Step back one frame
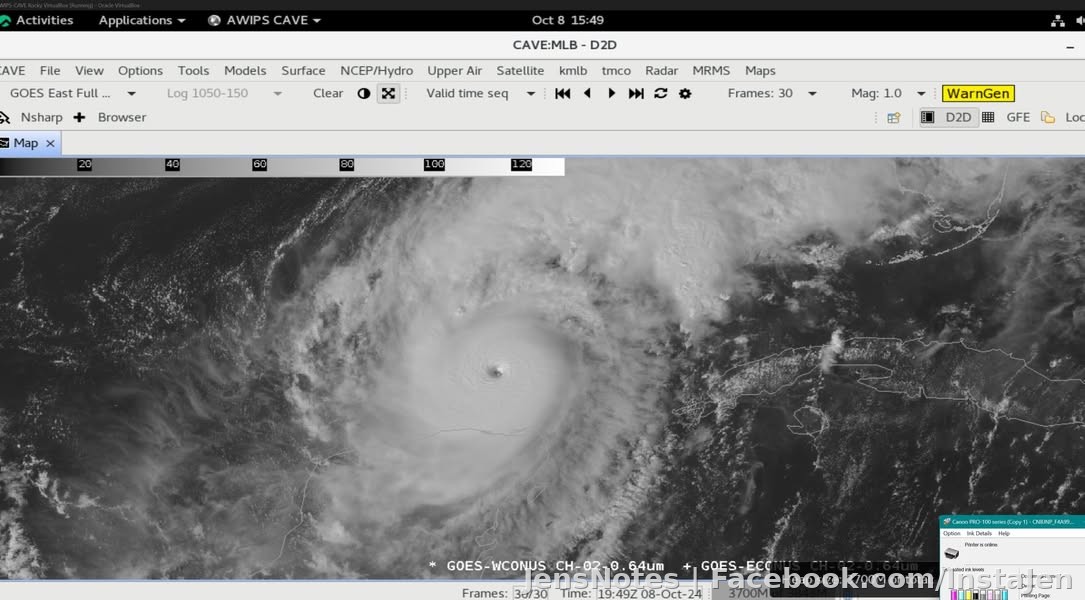This screenshot has height=600, width=1085. pos(587,93)
